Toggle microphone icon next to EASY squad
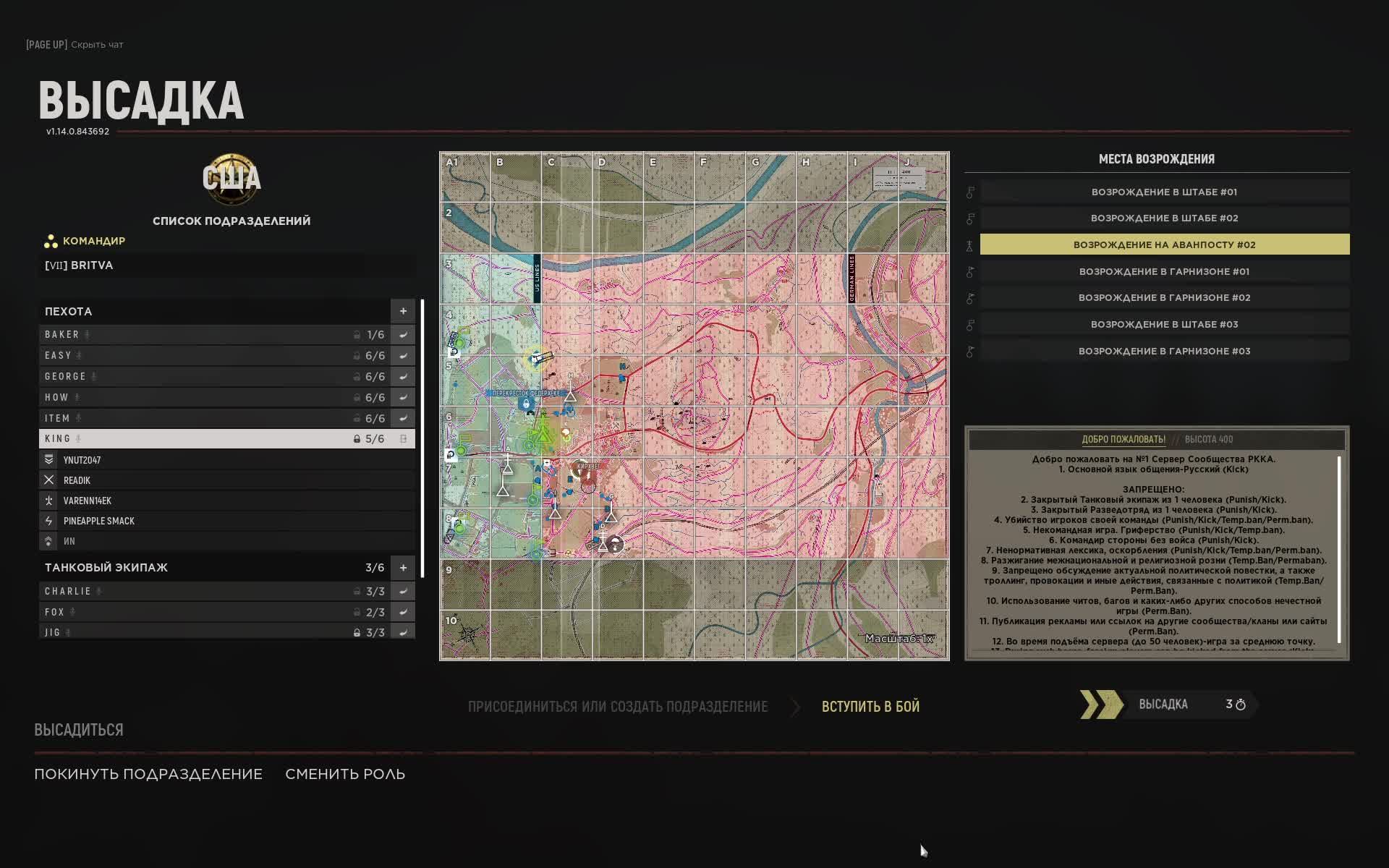This screenshot has width=1389, height=868. point(80,356)
